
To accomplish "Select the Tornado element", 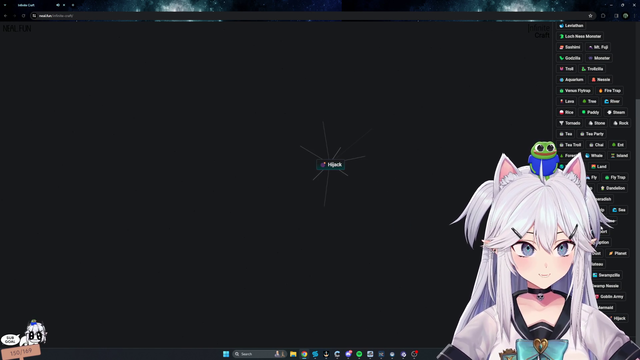I will pos(569,123).
